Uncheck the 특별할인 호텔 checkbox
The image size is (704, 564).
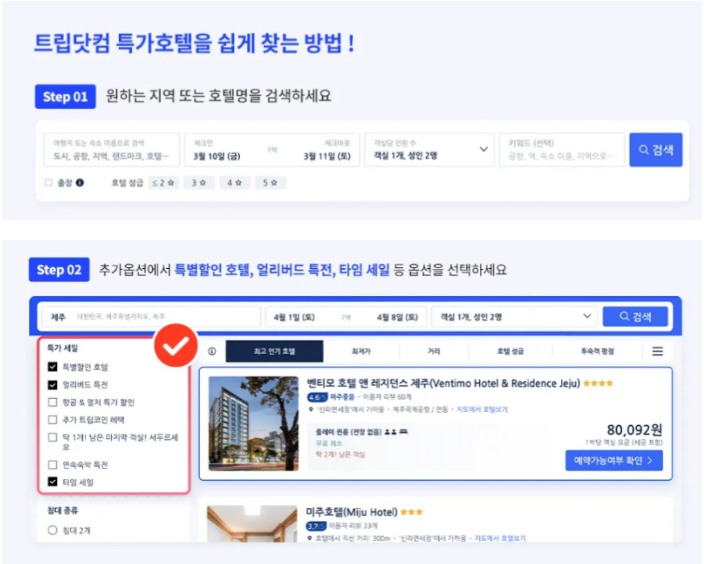[53, 367]
